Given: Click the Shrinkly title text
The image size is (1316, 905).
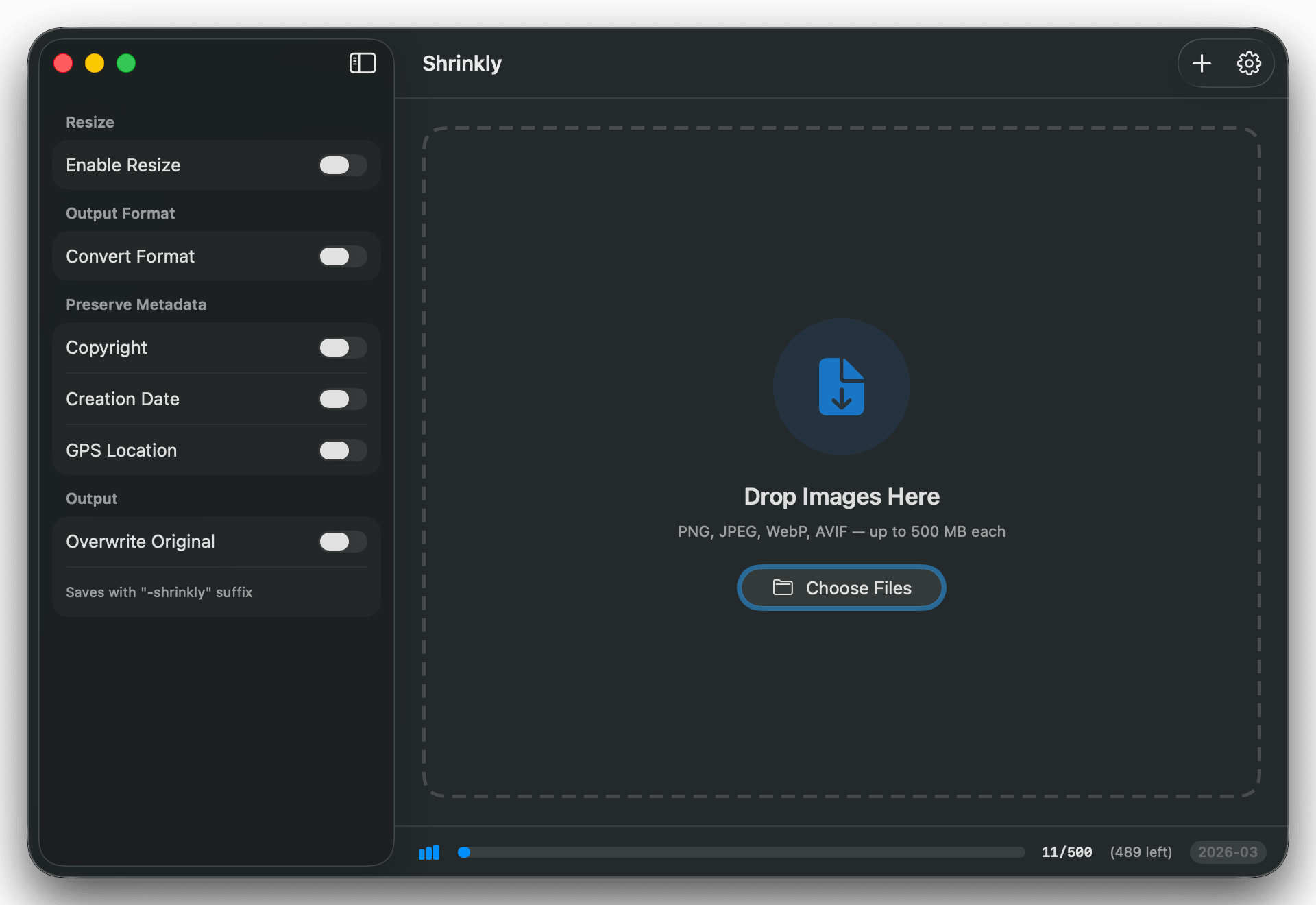Looking at the screenshot, I should (x=462, y=63).
